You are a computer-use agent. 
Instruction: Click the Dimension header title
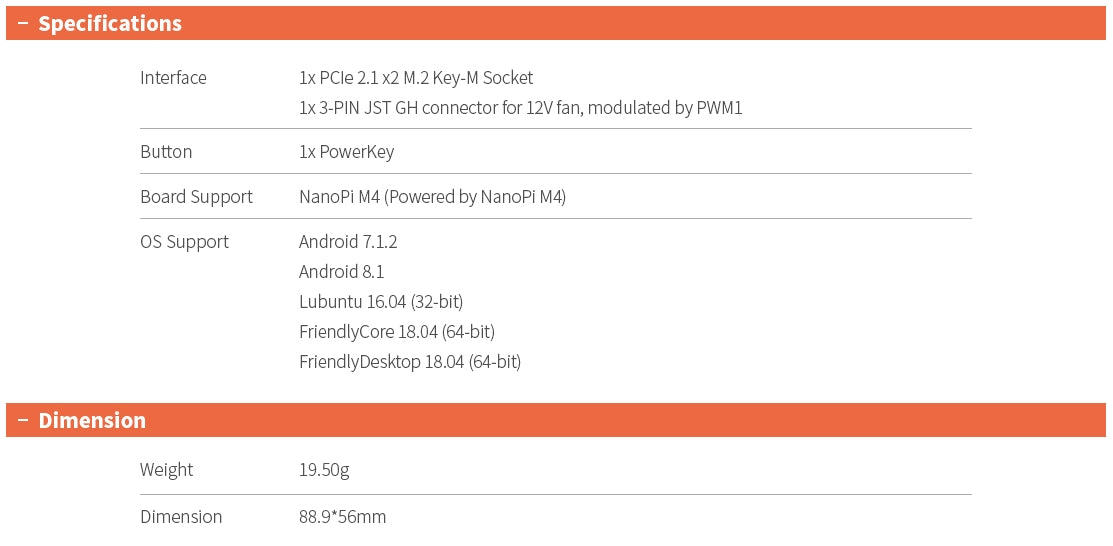pos(92,421)
